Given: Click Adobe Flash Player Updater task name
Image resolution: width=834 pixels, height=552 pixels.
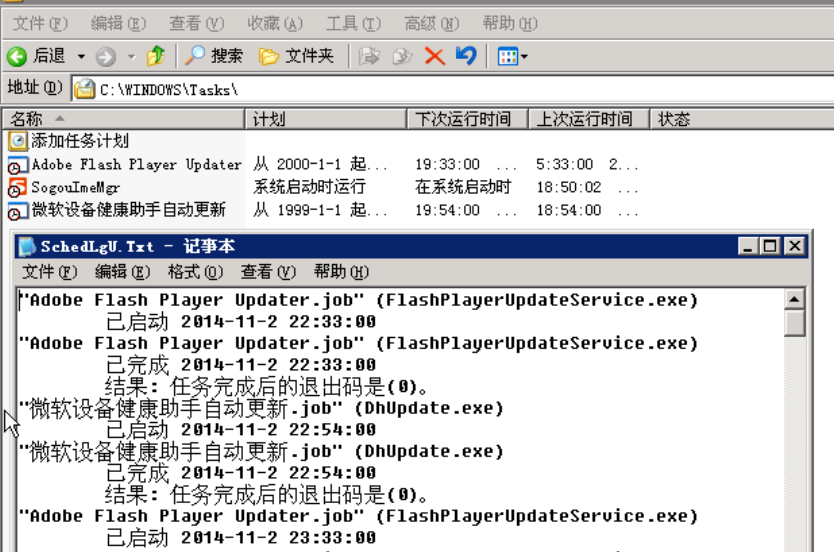Looking at the screenshot, I should pos(137,165).
